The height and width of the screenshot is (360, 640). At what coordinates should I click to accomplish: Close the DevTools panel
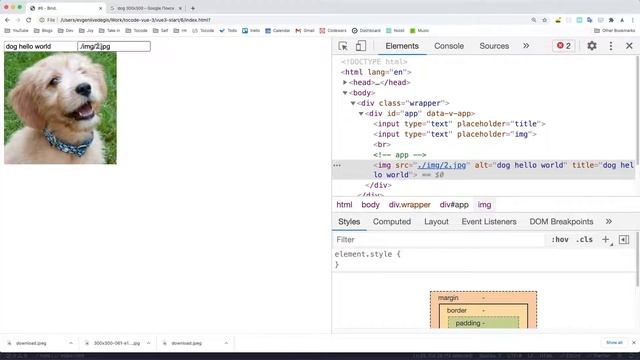pos(629,46)
